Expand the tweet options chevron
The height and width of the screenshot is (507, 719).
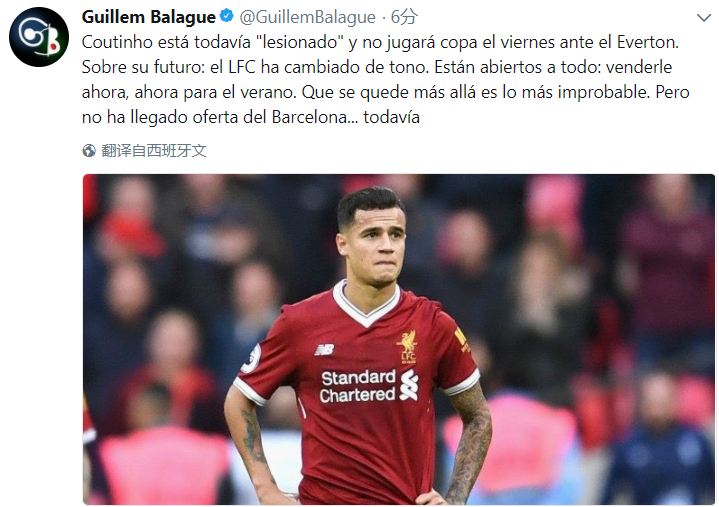pos(703,18)
